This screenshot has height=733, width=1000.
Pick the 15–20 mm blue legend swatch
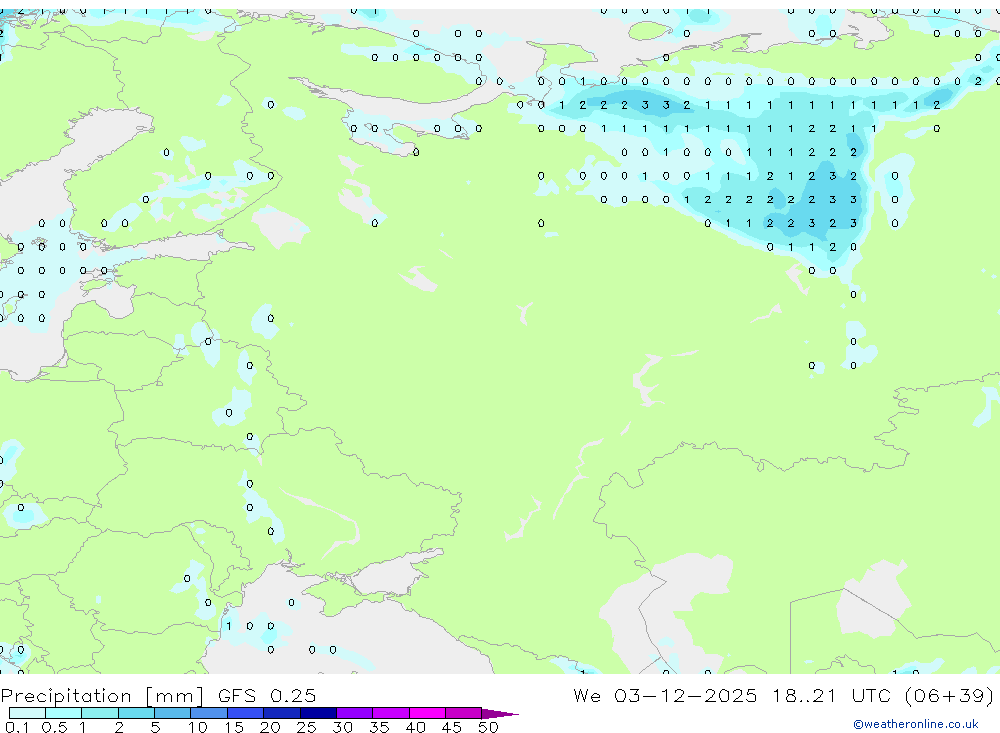pyautogui.click(x=246, y=713)
